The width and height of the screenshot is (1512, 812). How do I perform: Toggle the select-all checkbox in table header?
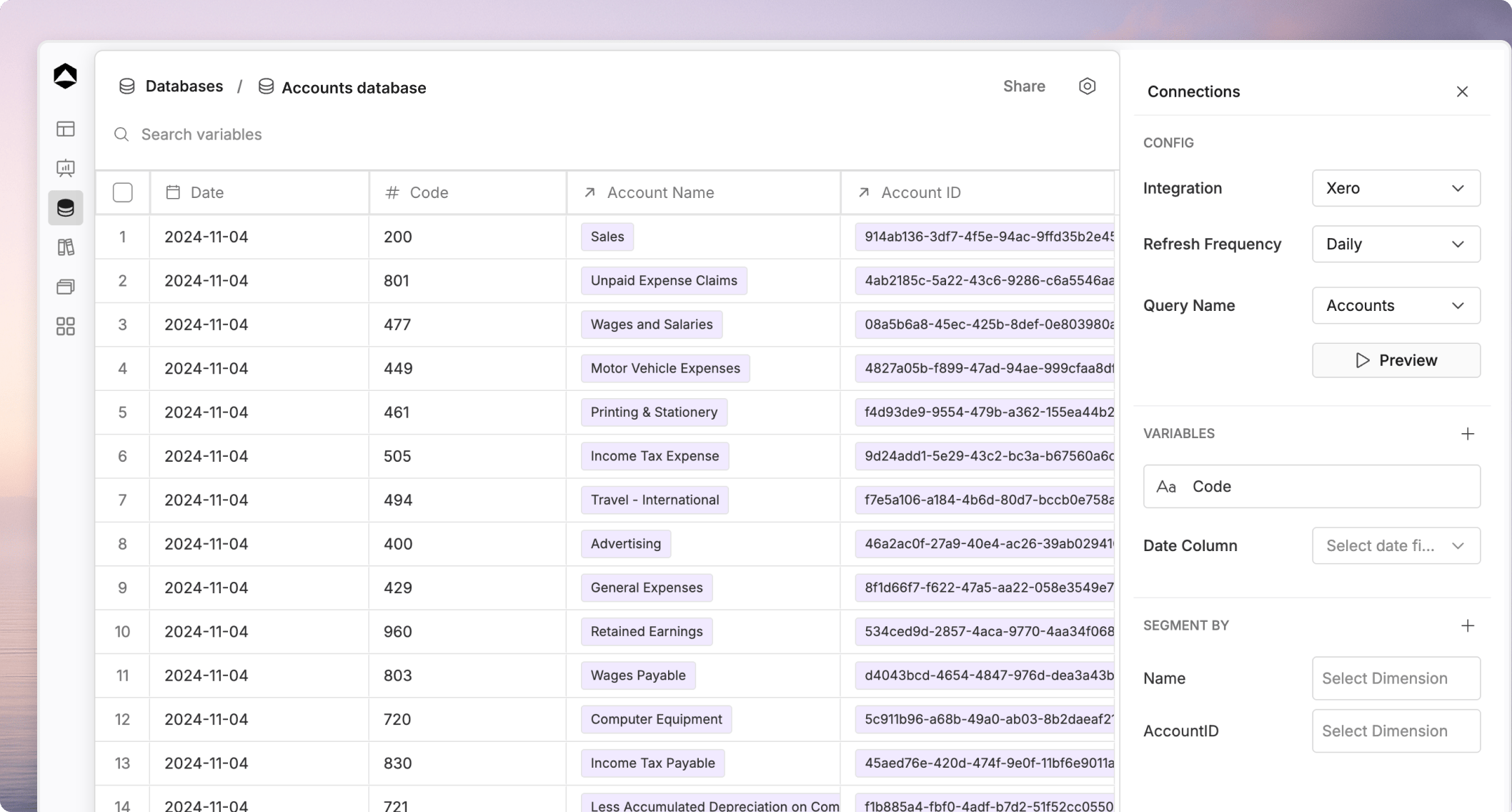tap(123, 192)
